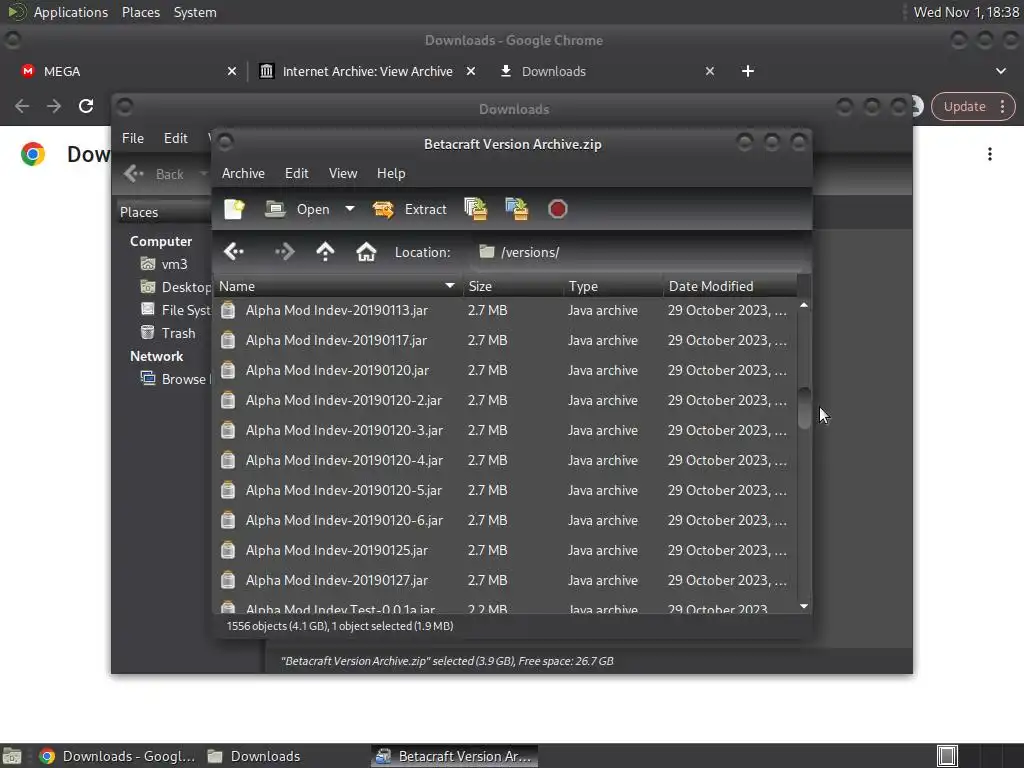
Task: Close the Internet Archive tab
Action: click(471, 71)
